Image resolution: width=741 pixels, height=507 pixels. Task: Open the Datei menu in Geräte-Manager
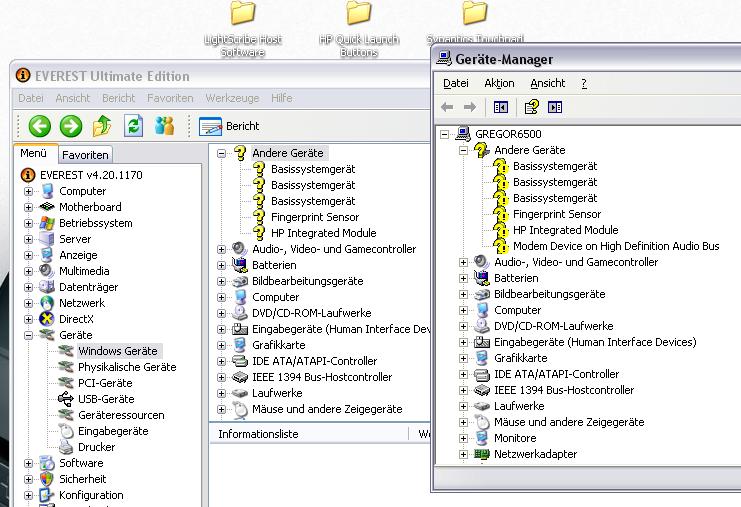click(456, 83)
